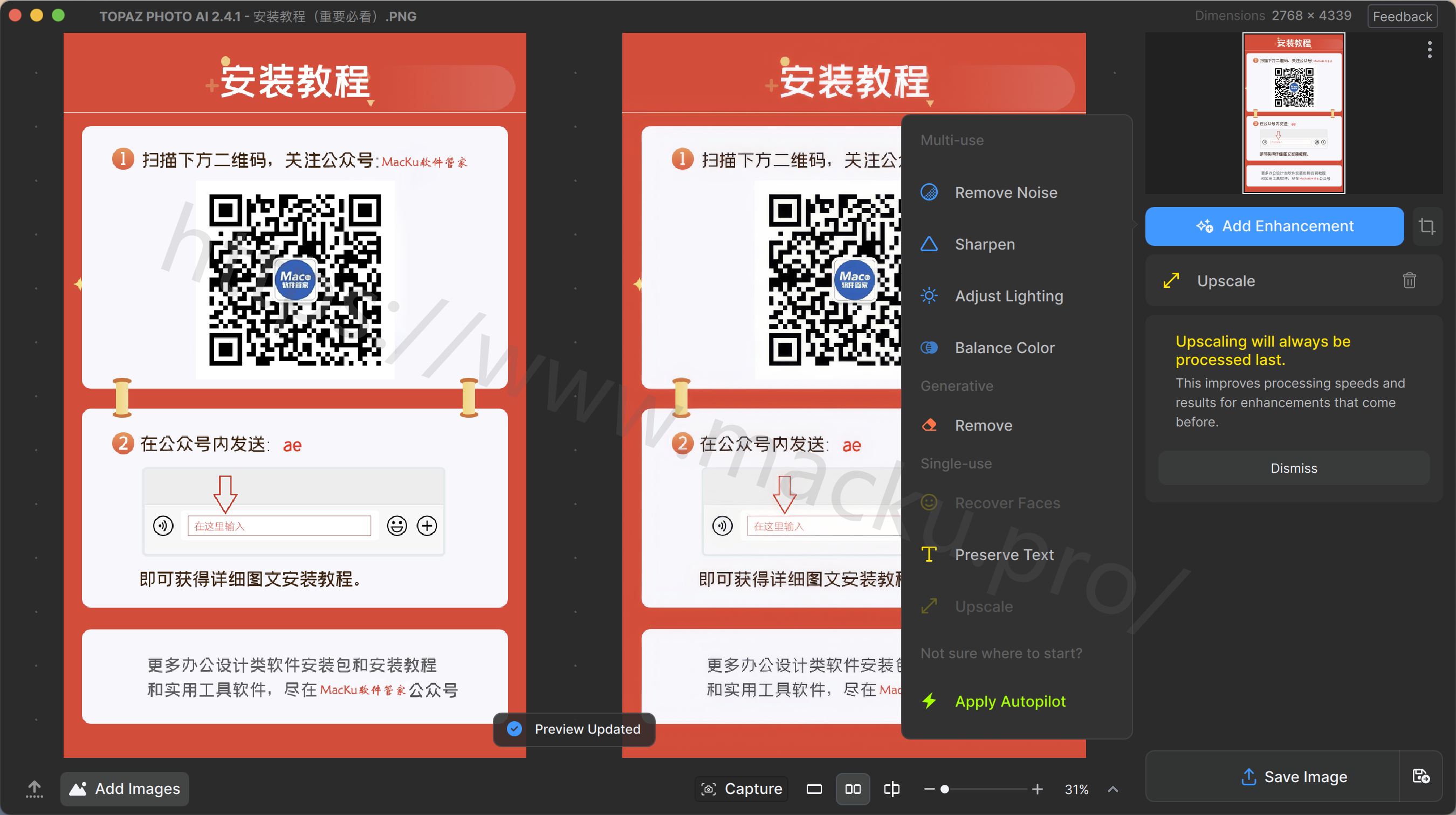Click Dimensions 2768 × 4339 text
This screenshot has height=815, width=1456.
click(x=1273, y=16)
